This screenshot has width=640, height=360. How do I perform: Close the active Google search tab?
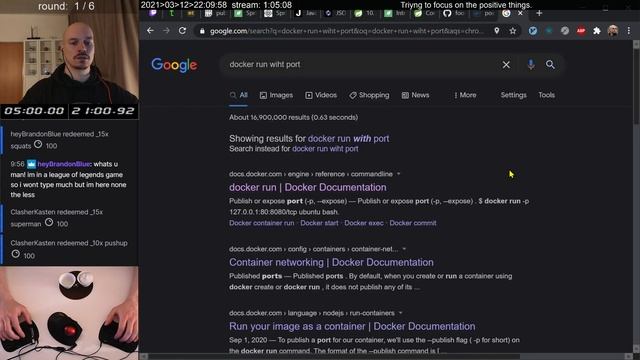pyautogui.click(x=520, y=13)
